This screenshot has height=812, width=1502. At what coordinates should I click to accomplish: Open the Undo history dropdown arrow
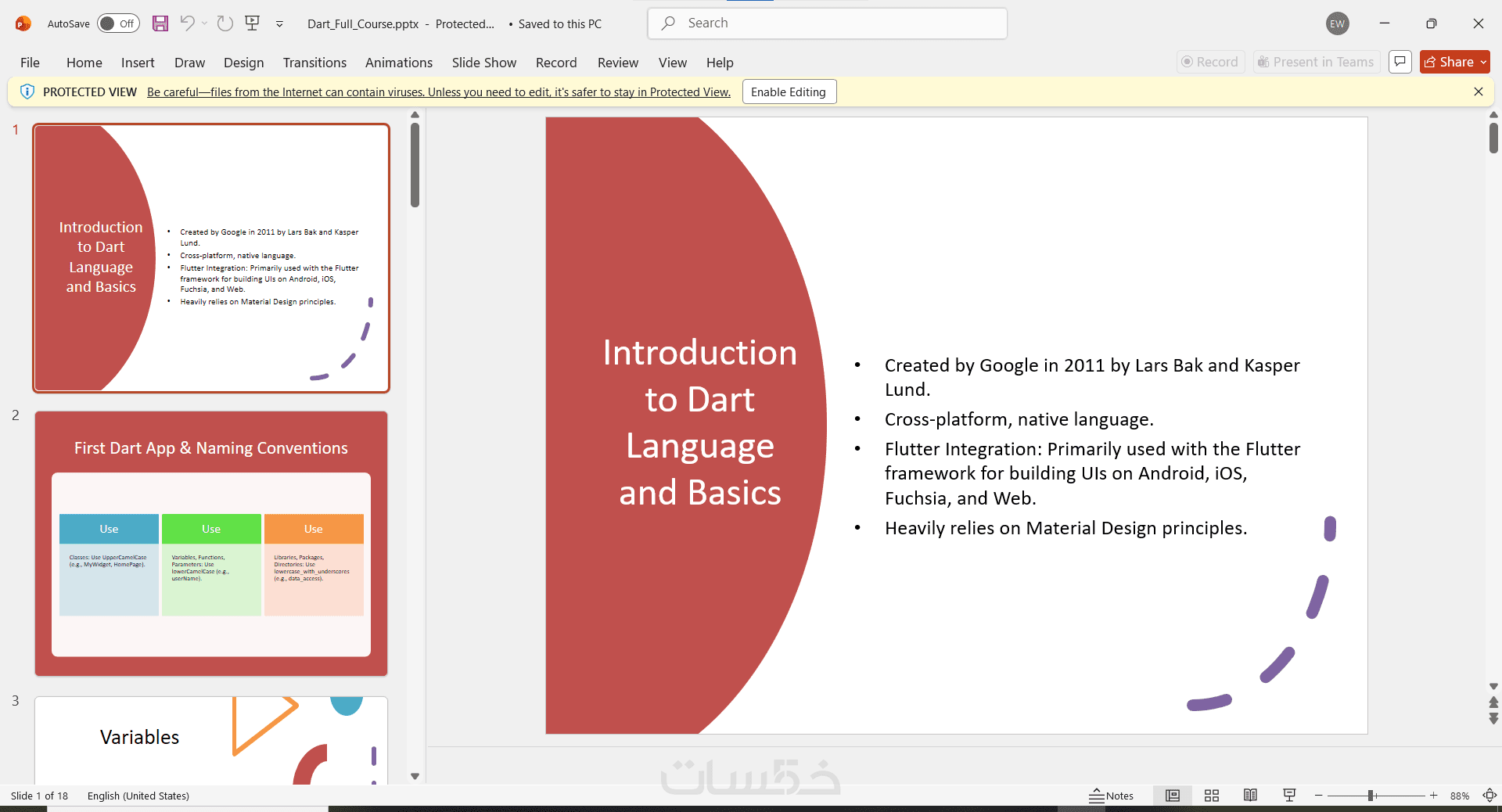pyautogui.click(x=205, y=23)
